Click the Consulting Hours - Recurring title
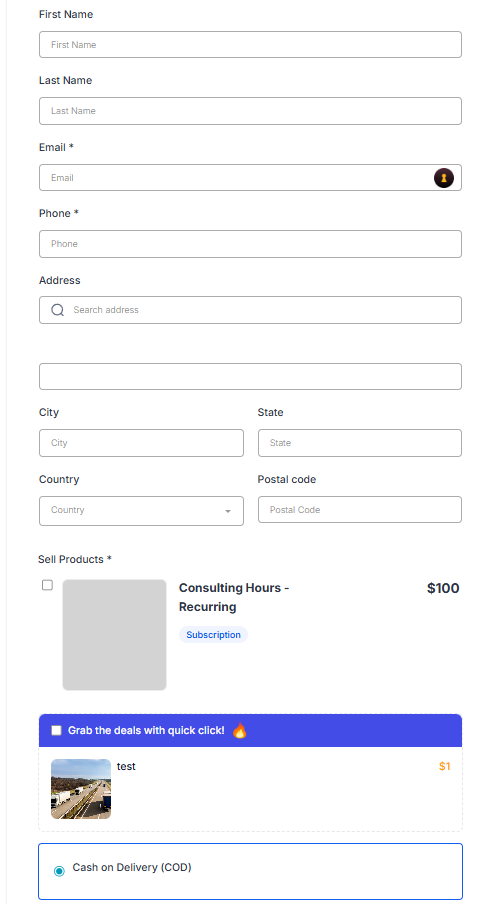The width and height of the screenshot is (486, 904). click(234, 597)
